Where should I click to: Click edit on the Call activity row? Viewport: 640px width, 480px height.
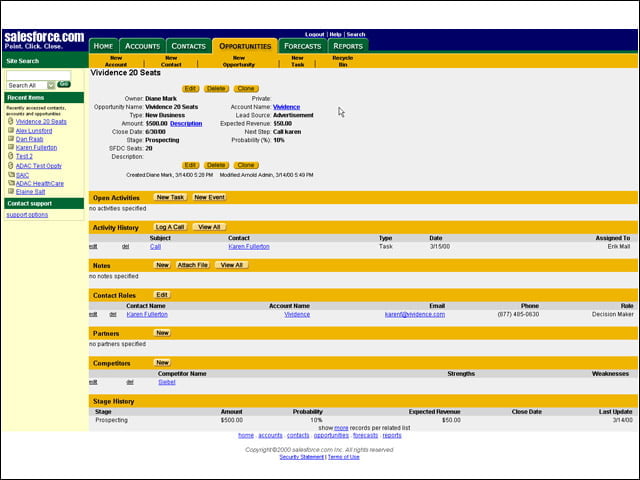click(x=93, y=247)
